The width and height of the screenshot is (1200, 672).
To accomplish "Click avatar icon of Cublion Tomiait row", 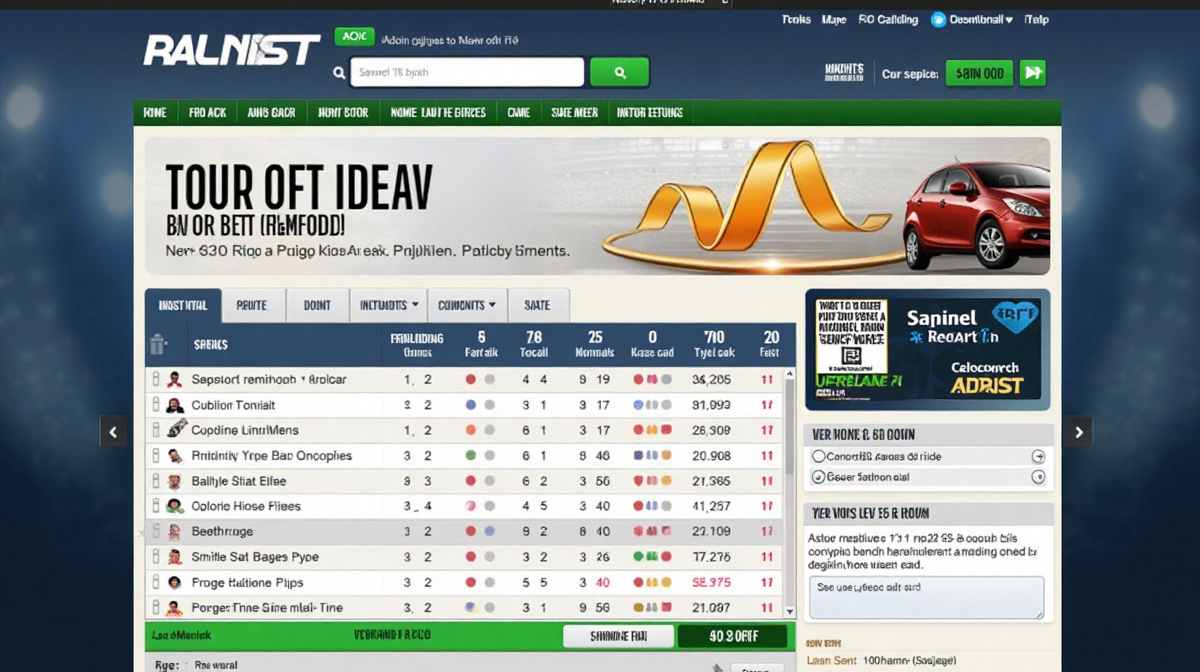I will [x=174, y=405].
